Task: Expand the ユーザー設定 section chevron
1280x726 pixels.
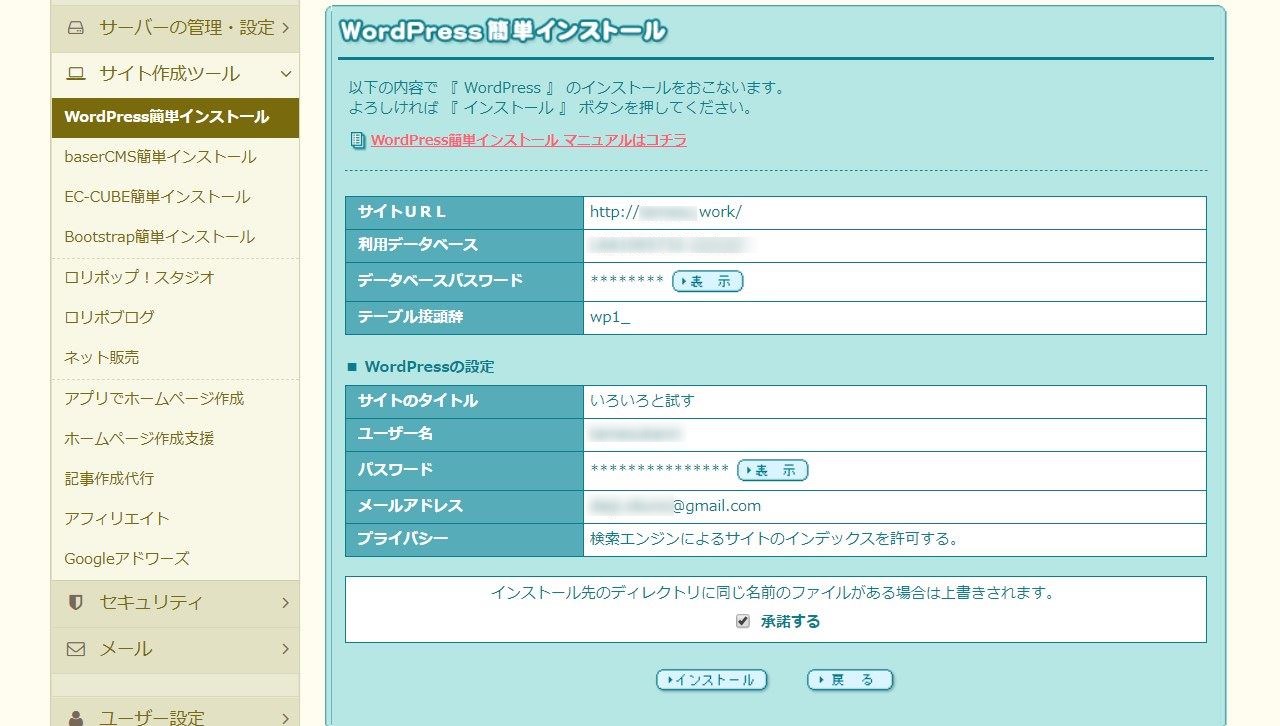Action: (x=285, y=718)
